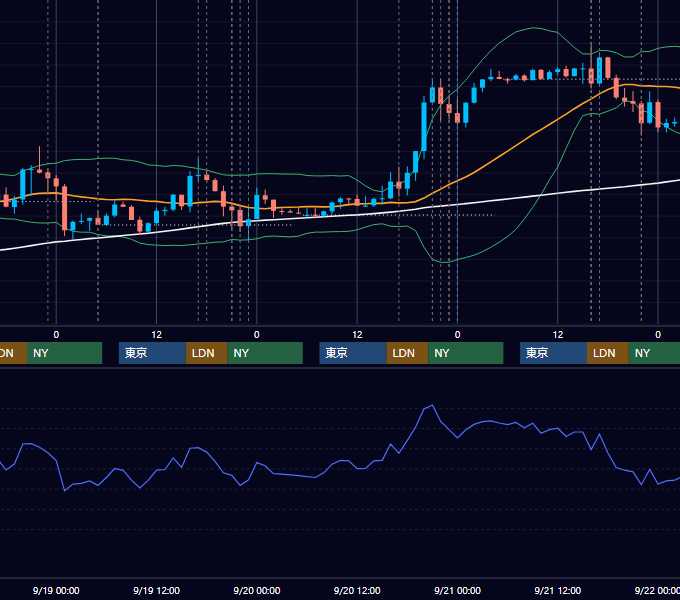Click the 東京 session block on 9/19
Viewport: 680px width, 600px height.
(152, 353)
